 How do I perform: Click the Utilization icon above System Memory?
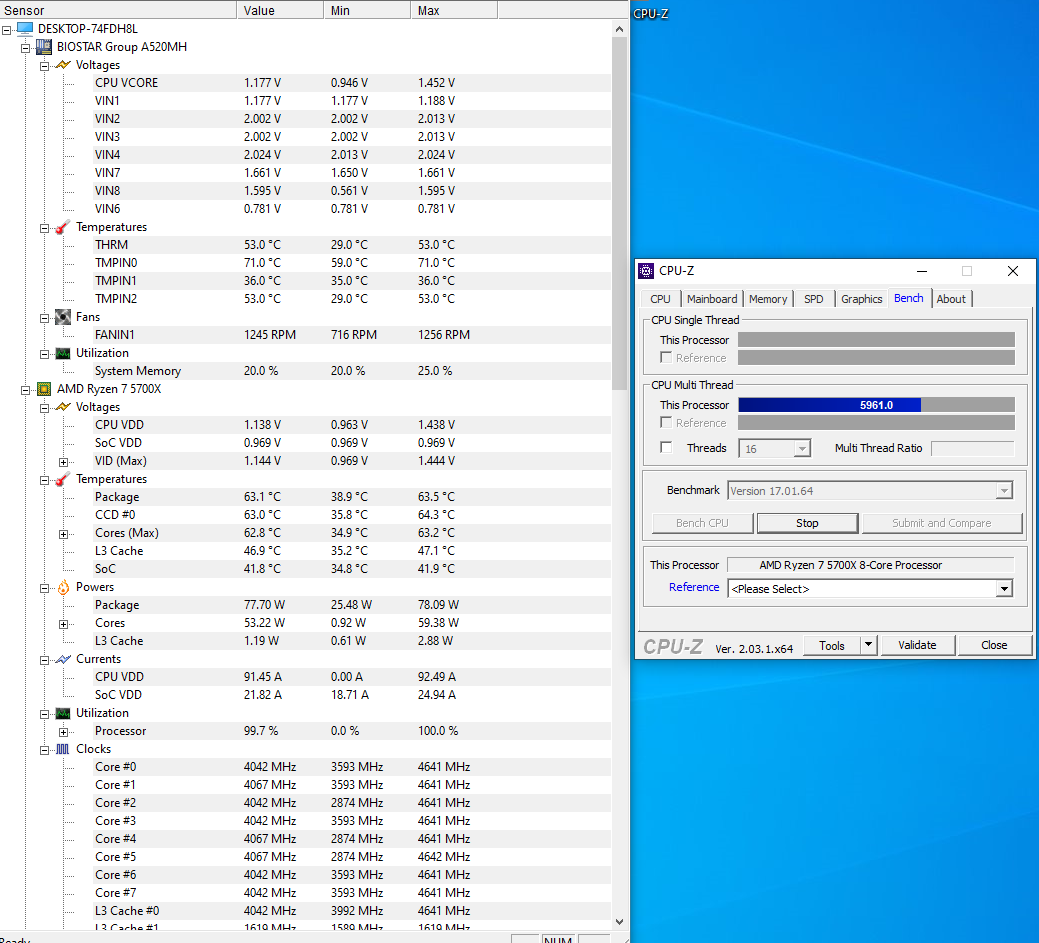(63, 353)
